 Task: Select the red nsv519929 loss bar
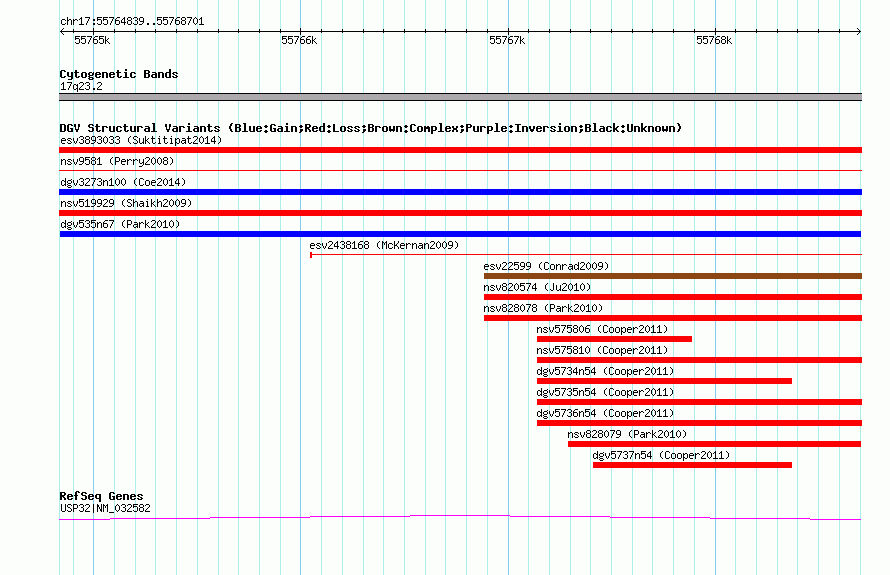pos(460,213)
